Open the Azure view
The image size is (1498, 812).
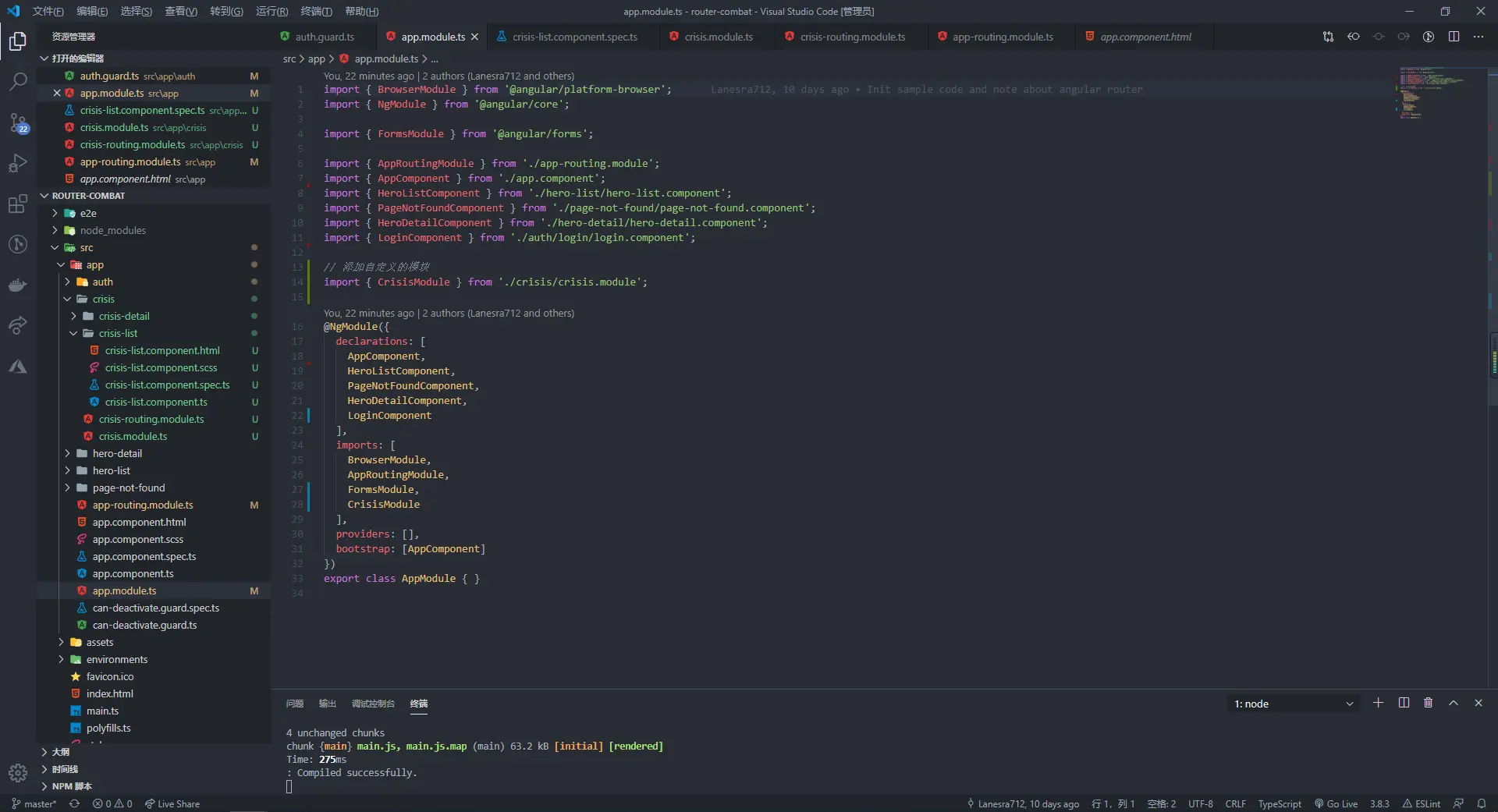click(x=18, y=367)
